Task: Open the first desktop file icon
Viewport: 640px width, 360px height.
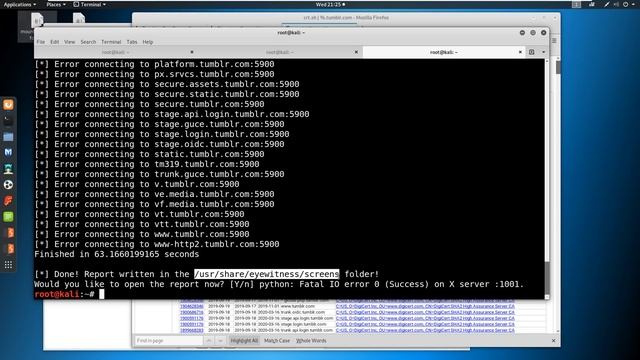Action: 37,20
